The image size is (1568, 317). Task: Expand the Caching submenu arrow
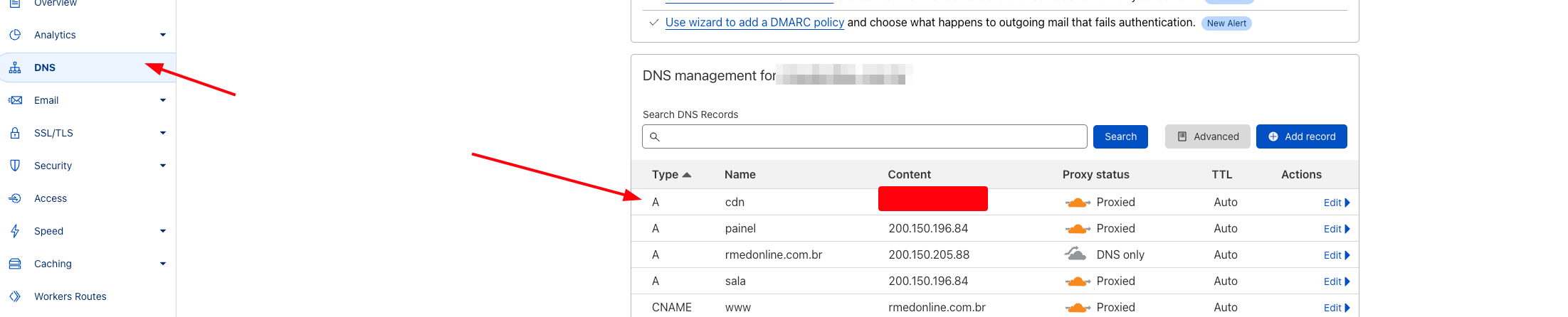[x=163, y=264]
